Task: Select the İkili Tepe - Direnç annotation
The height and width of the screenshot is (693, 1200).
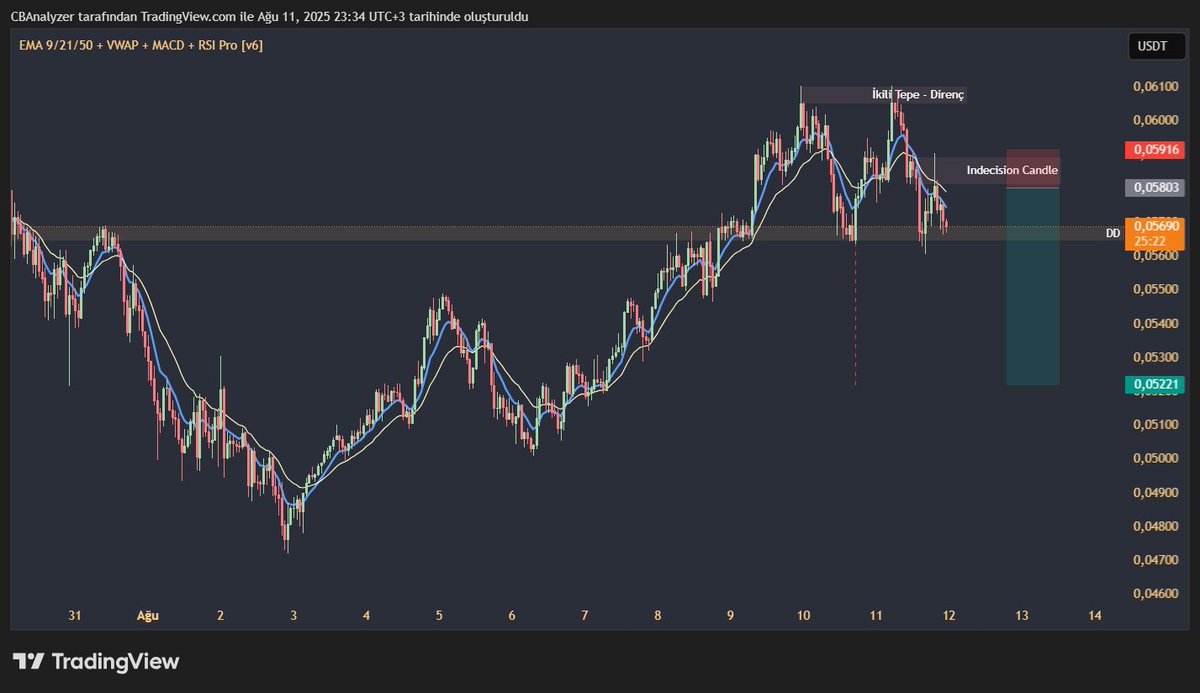Action: click(x=918, y=95)
